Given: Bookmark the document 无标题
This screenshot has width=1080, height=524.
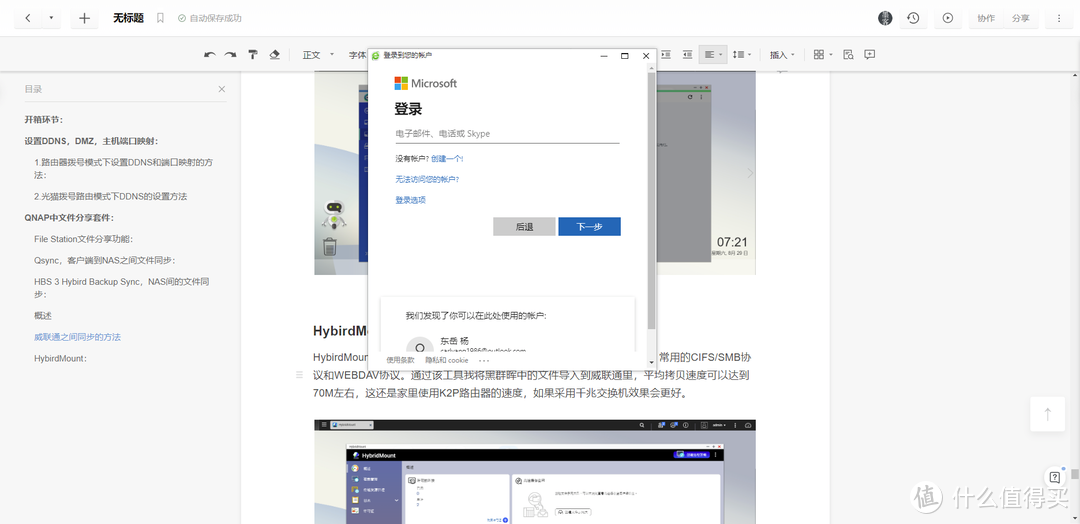Looking at the screenshot, I should (160, 19).
